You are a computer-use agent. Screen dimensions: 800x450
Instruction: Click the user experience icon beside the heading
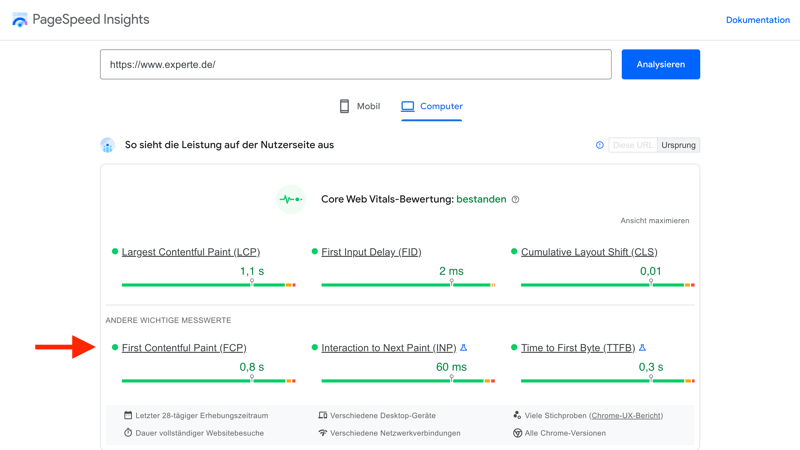(x=107, y=145)
